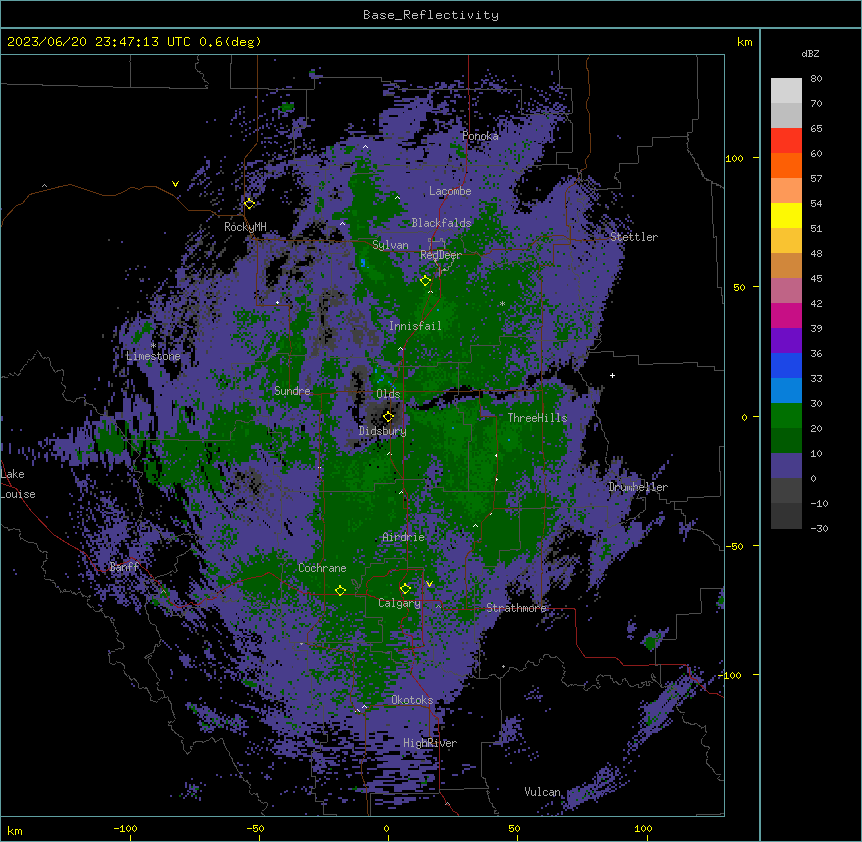
Task: Click the Limestone label
Action: pyautogui.click(x=153, y=356)
